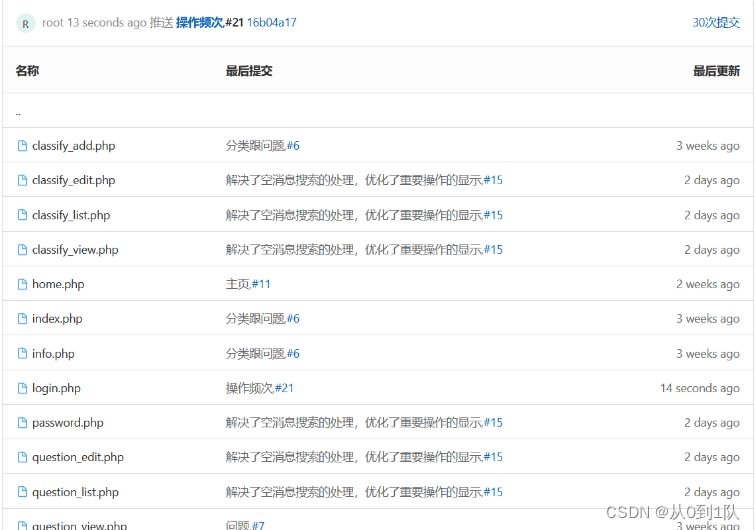Open issue #21 in header commit line
Image resolution: width=755 pixels, height=530 pixels.
pyautogui.click(x=234, y=23)
